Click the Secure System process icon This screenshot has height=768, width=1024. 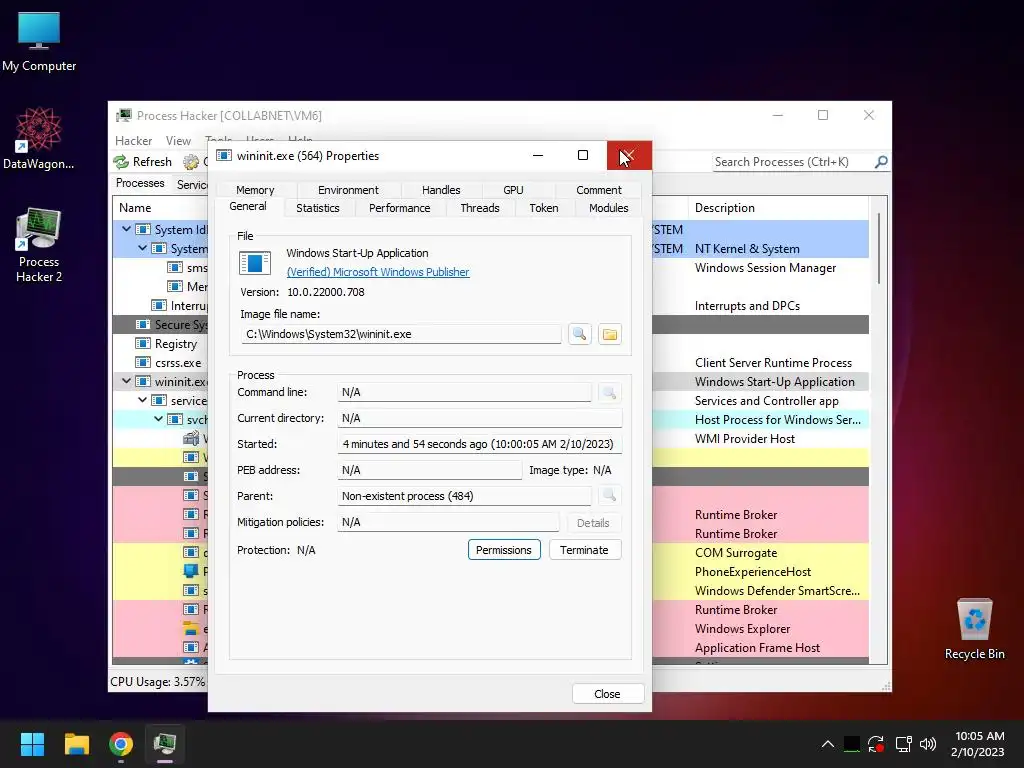pos(142,325)
